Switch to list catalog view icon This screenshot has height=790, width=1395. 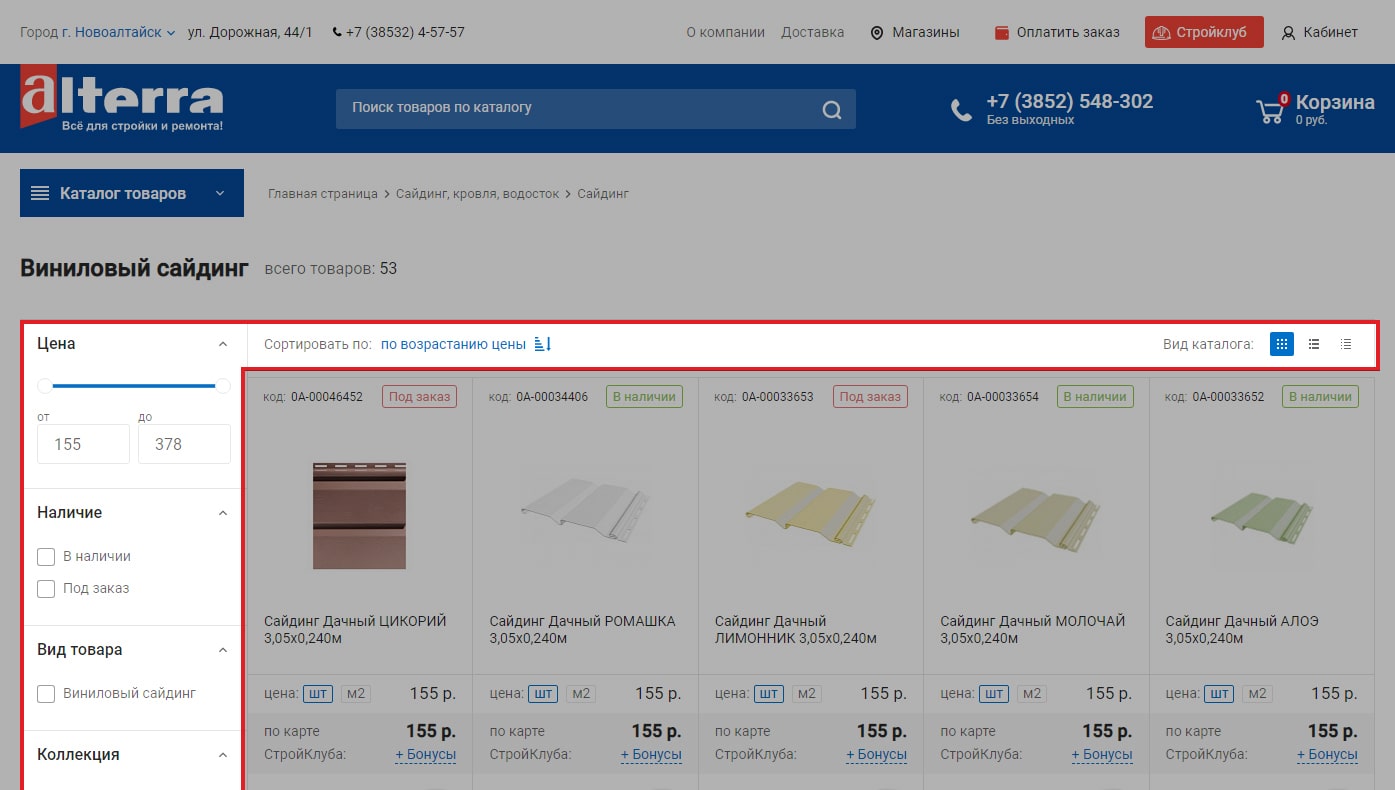click(x=1314, y=344)
